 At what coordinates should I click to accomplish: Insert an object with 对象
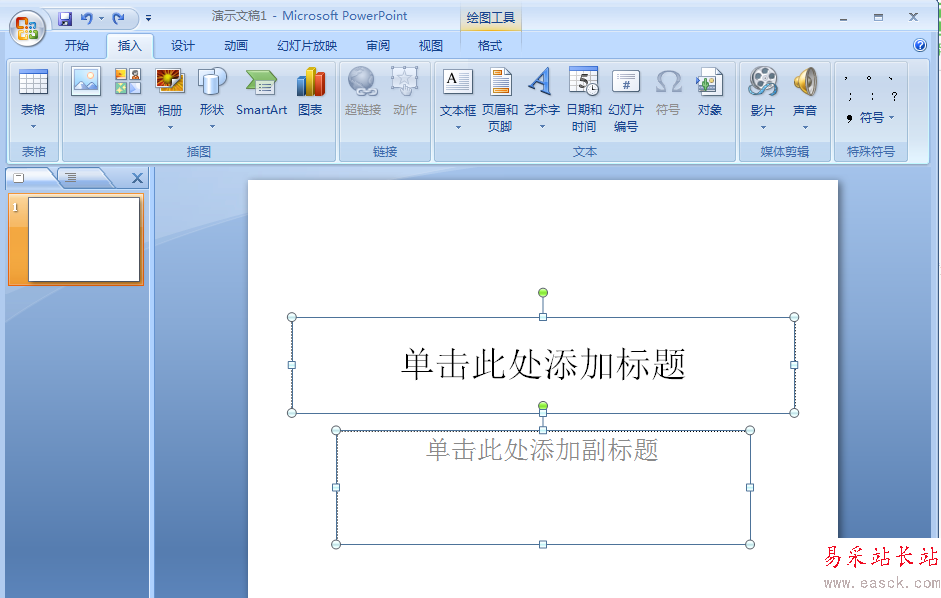pos(709,91)
